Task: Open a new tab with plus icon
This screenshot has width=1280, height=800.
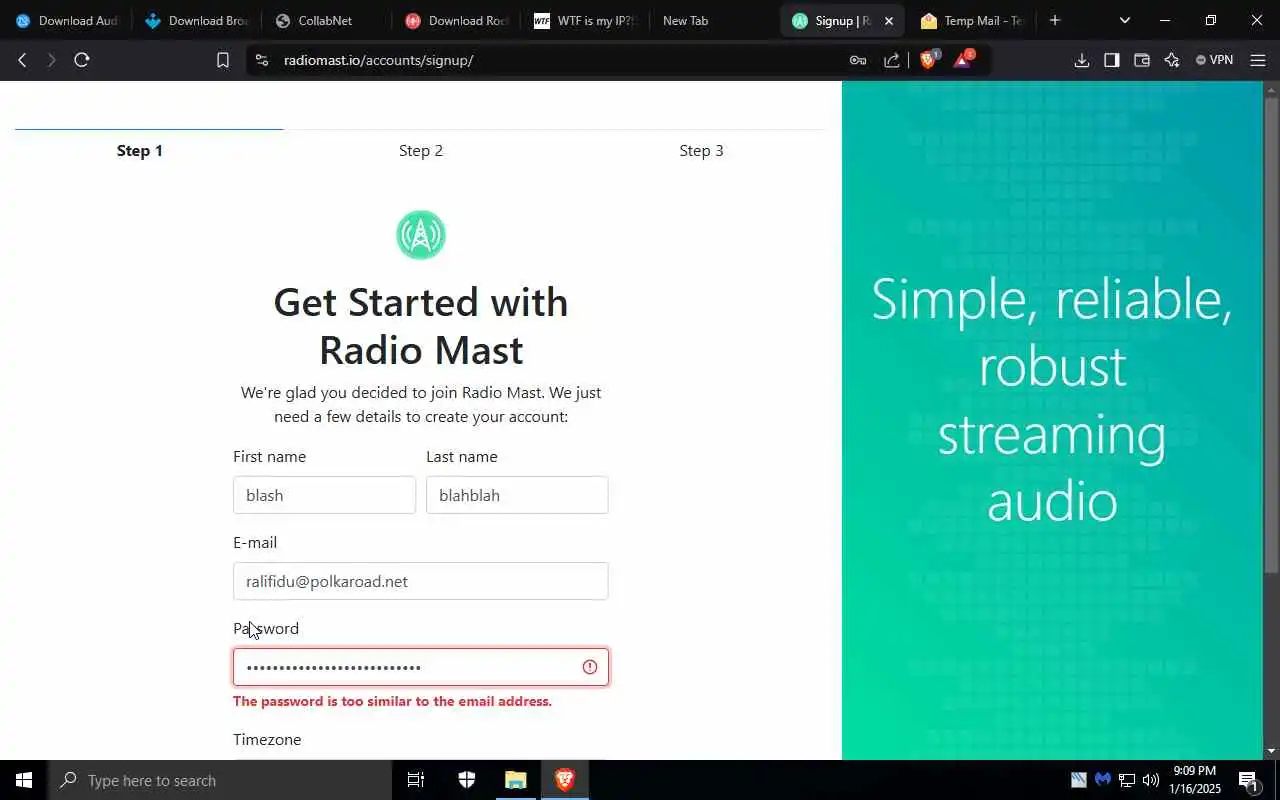Action: click(1054, 20)
